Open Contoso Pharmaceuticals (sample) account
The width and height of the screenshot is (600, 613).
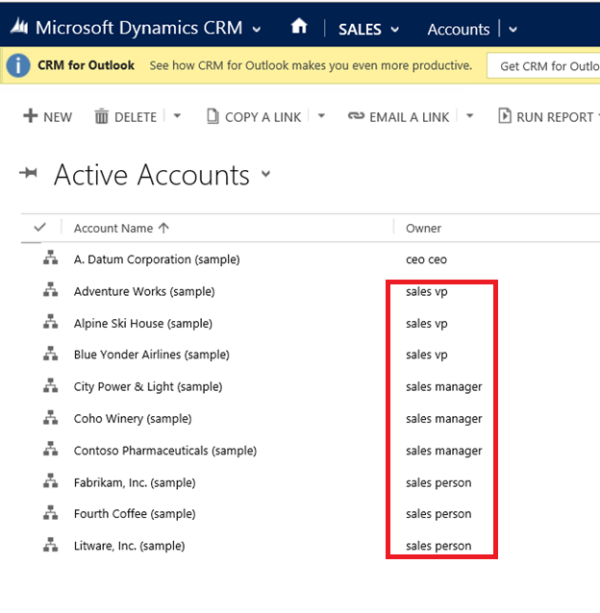click(165, 451)
